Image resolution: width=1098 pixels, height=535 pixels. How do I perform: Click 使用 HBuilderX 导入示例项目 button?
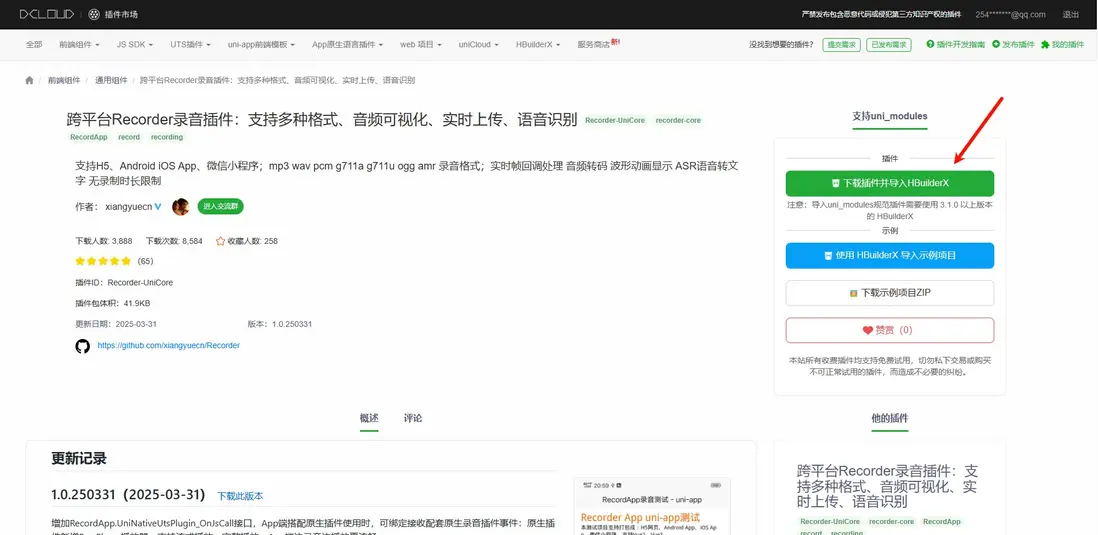coord(889,256)
